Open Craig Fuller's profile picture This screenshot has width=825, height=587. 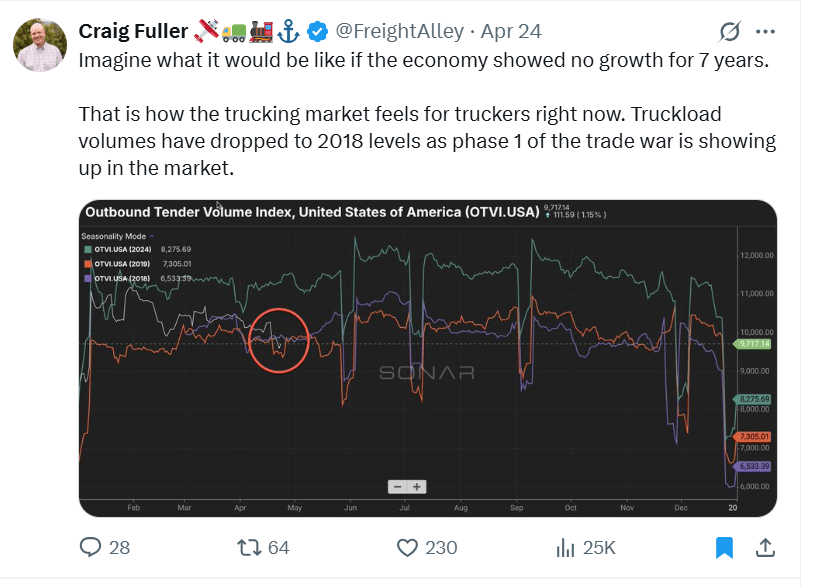point(40,45)
